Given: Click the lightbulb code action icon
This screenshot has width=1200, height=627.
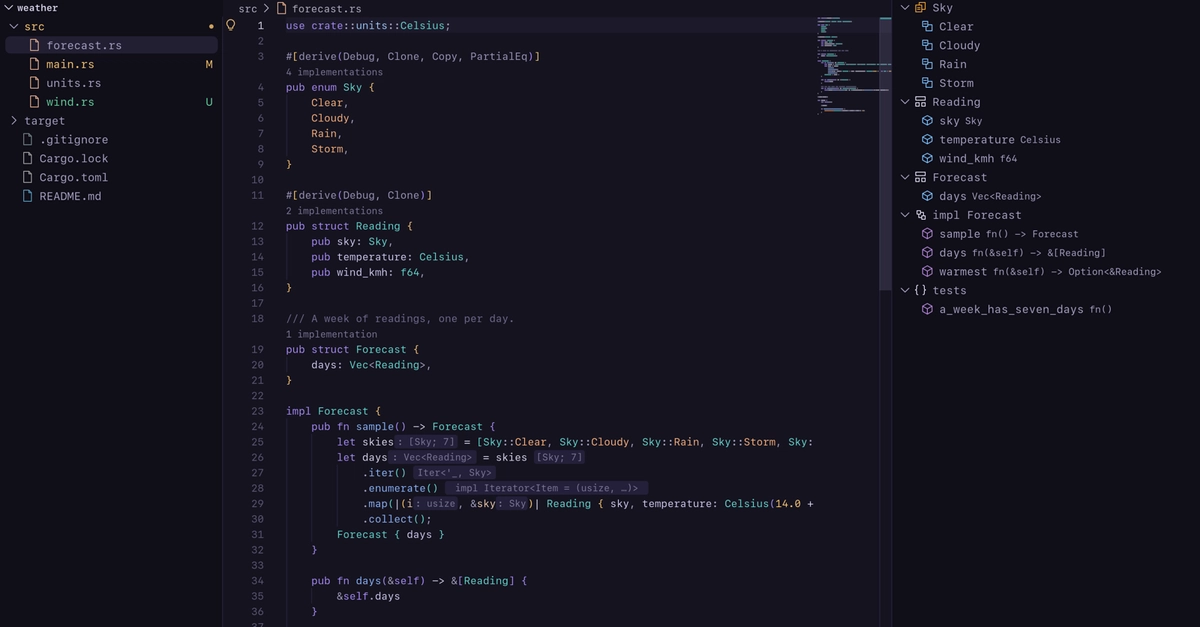Looking at the screenshot, I should (x=231, y=25).
